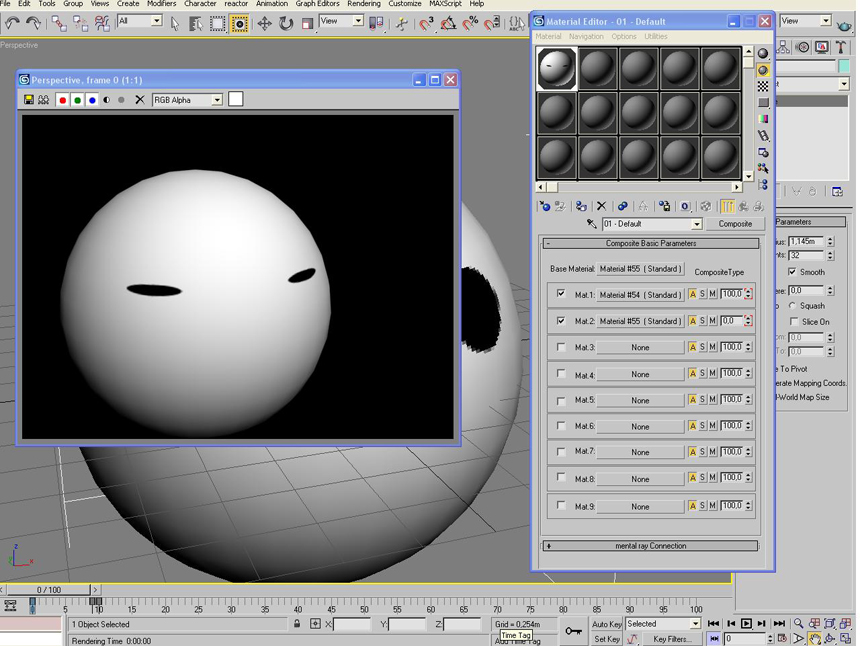Save the rendered image with disk icon
The height and width of the screenshot is (646, 860).
pyautogui.click(x=29, y=100)
